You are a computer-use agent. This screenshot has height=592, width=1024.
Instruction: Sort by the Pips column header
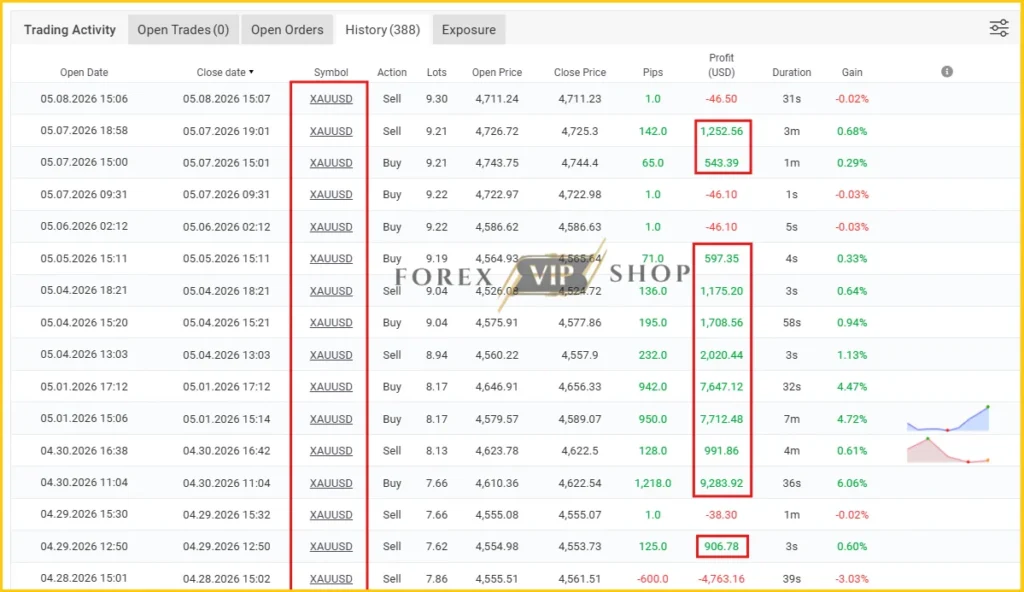point(653,73)
